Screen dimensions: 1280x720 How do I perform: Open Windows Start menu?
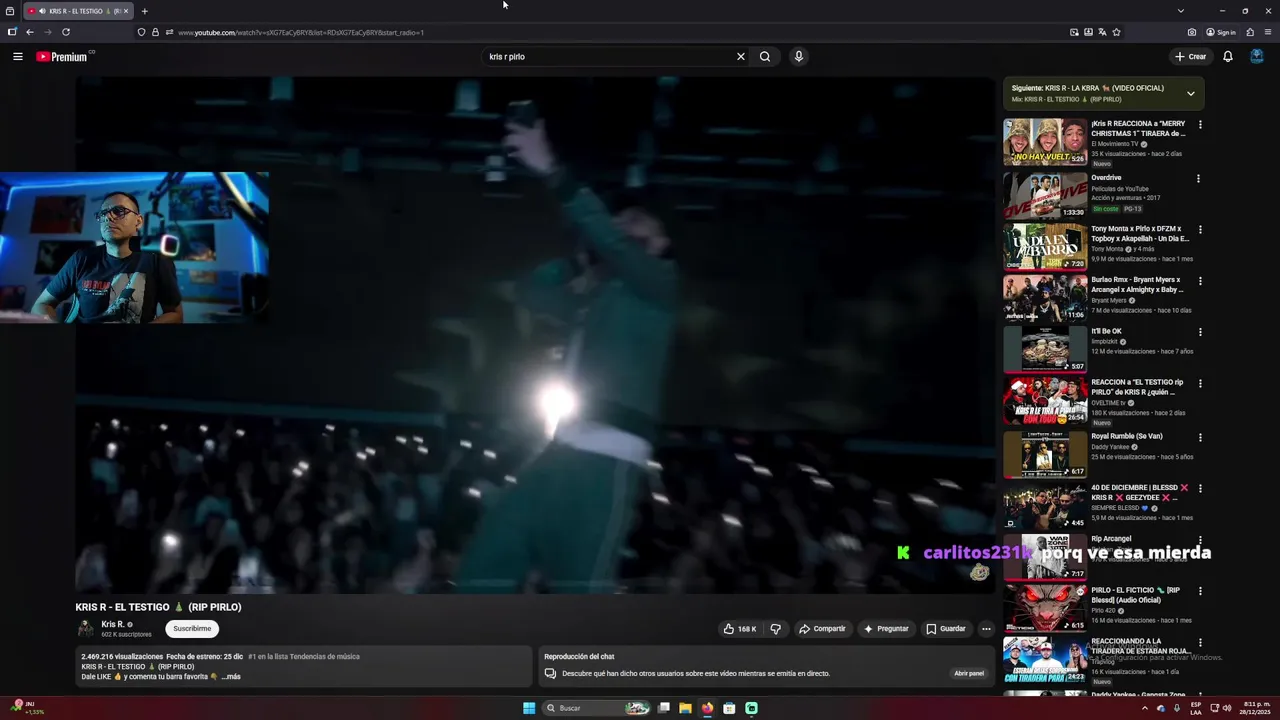[x=529, y=708]
